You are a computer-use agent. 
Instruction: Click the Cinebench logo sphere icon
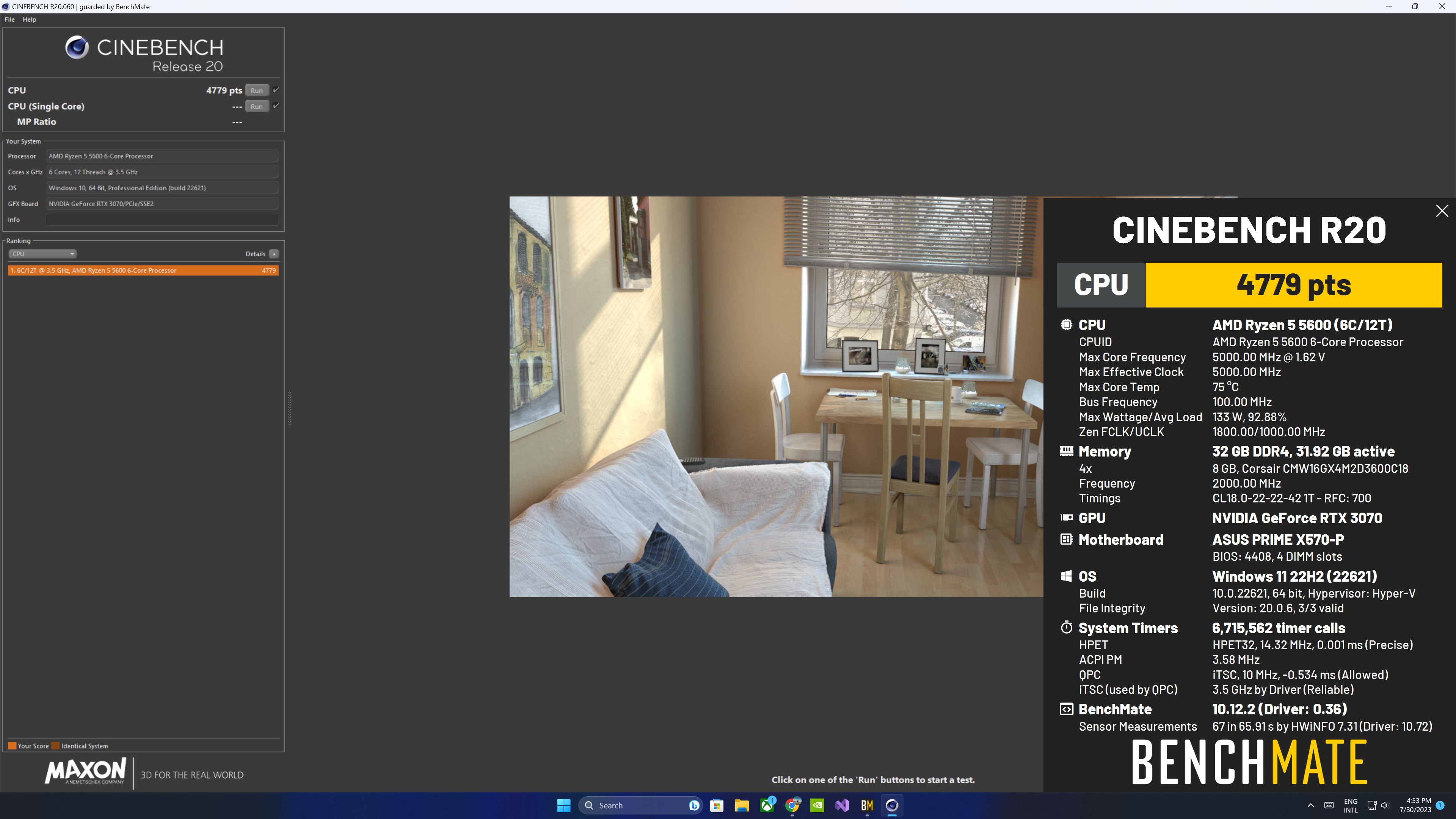click(x=77, y=47)
